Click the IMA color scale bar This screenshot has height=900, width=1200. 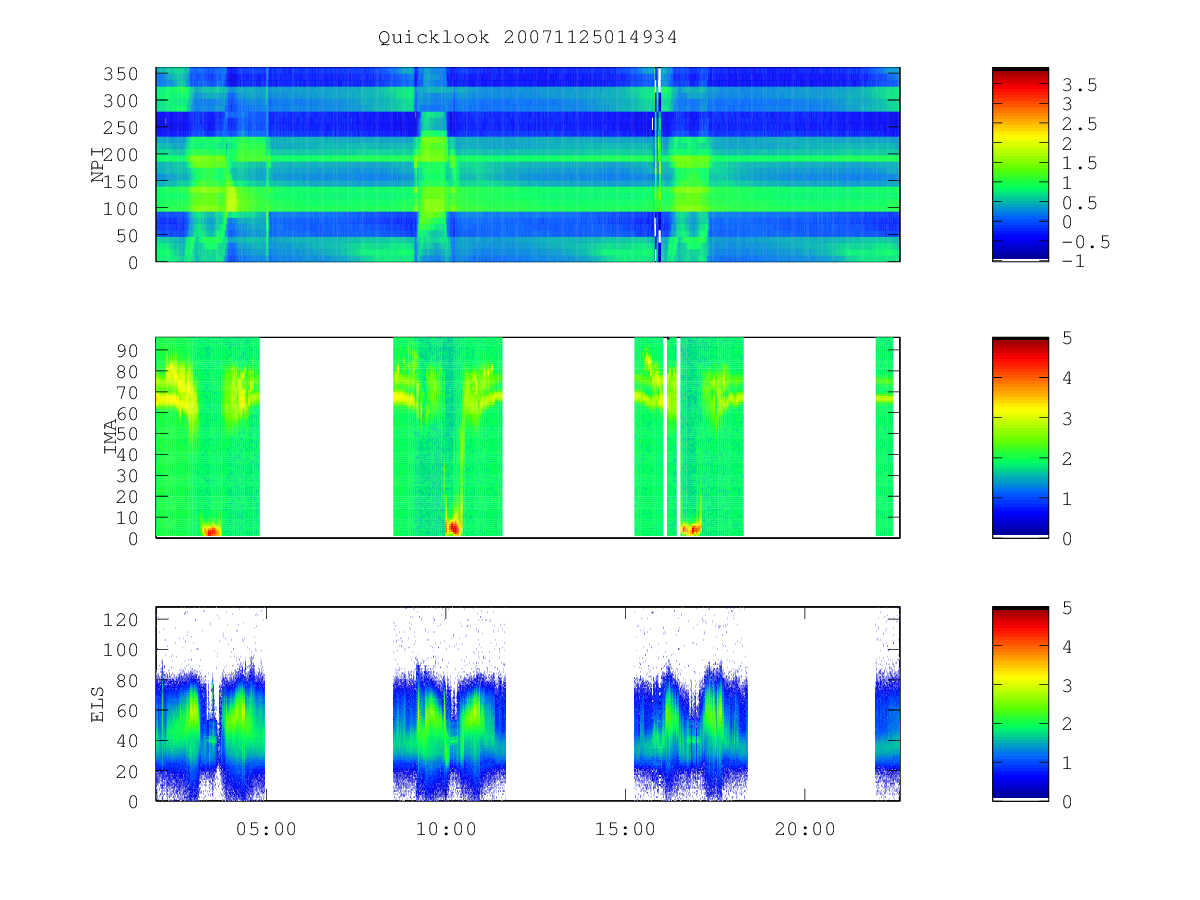coord(1020,437)
